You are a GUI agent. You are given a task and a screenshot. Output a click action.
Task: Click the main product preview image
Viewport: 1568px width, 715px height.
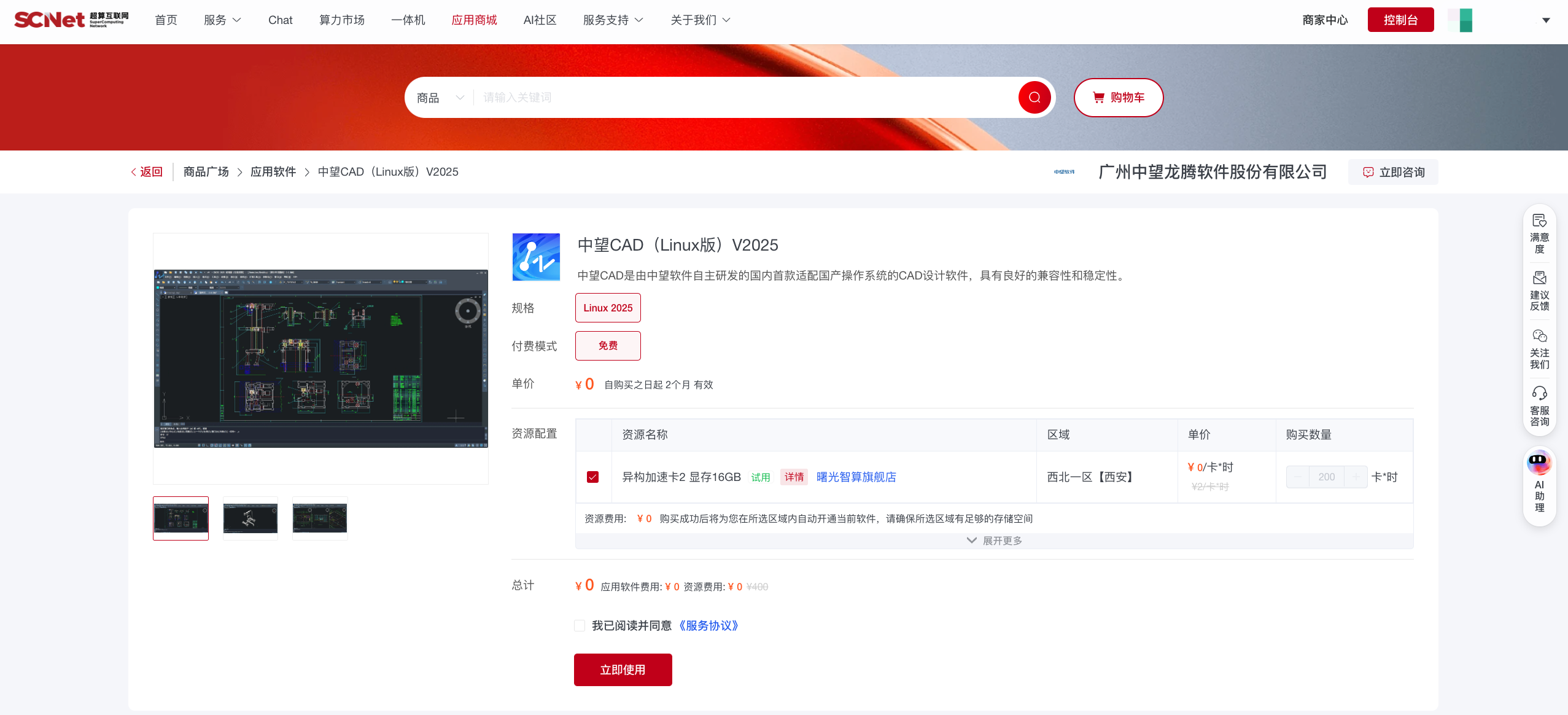(x=320, y=359)
